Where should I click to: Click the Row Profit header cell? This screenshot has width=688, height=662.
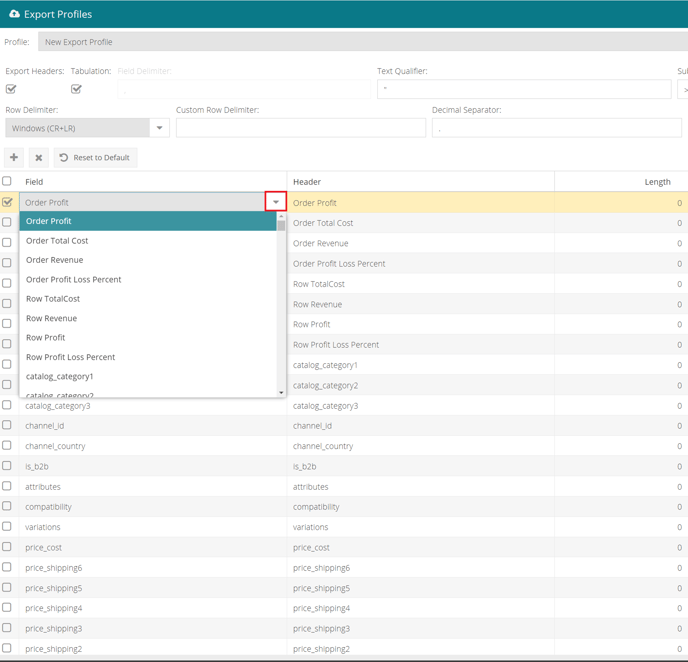(x=420, y=324)
